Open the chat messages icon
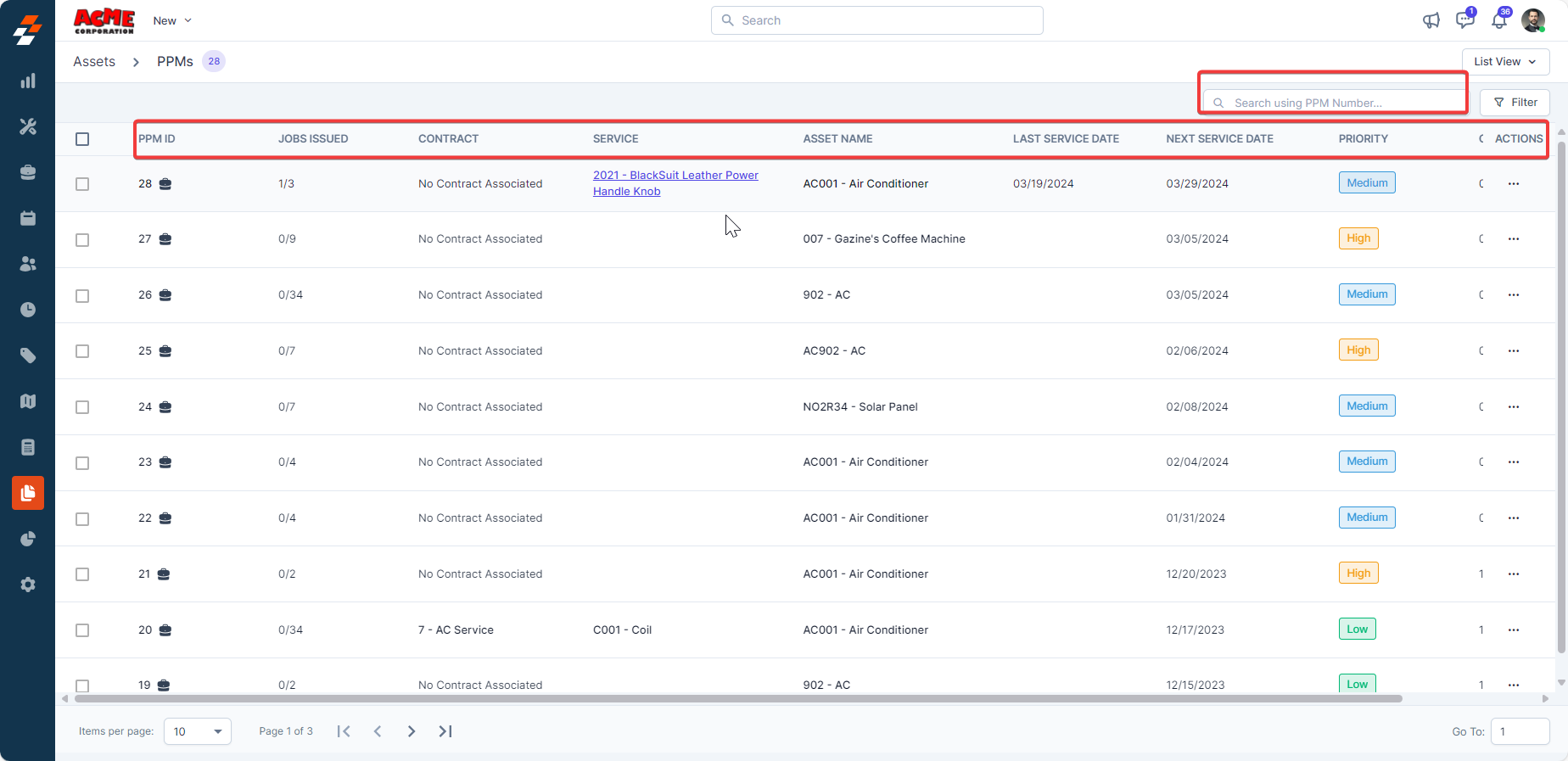Image resolution: width=1568 pixels, height=761 pixels. (1464, 20)
